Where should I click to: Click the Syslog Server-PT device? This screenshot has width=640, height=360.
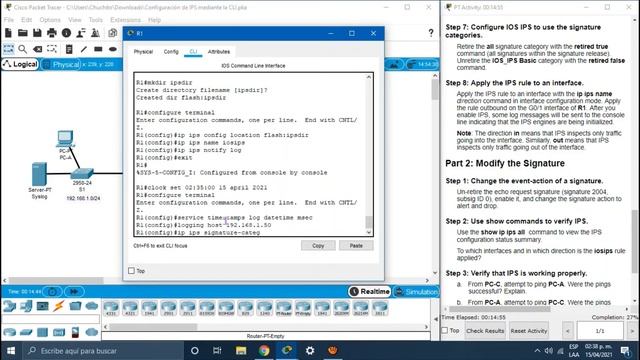pos(39,174)
